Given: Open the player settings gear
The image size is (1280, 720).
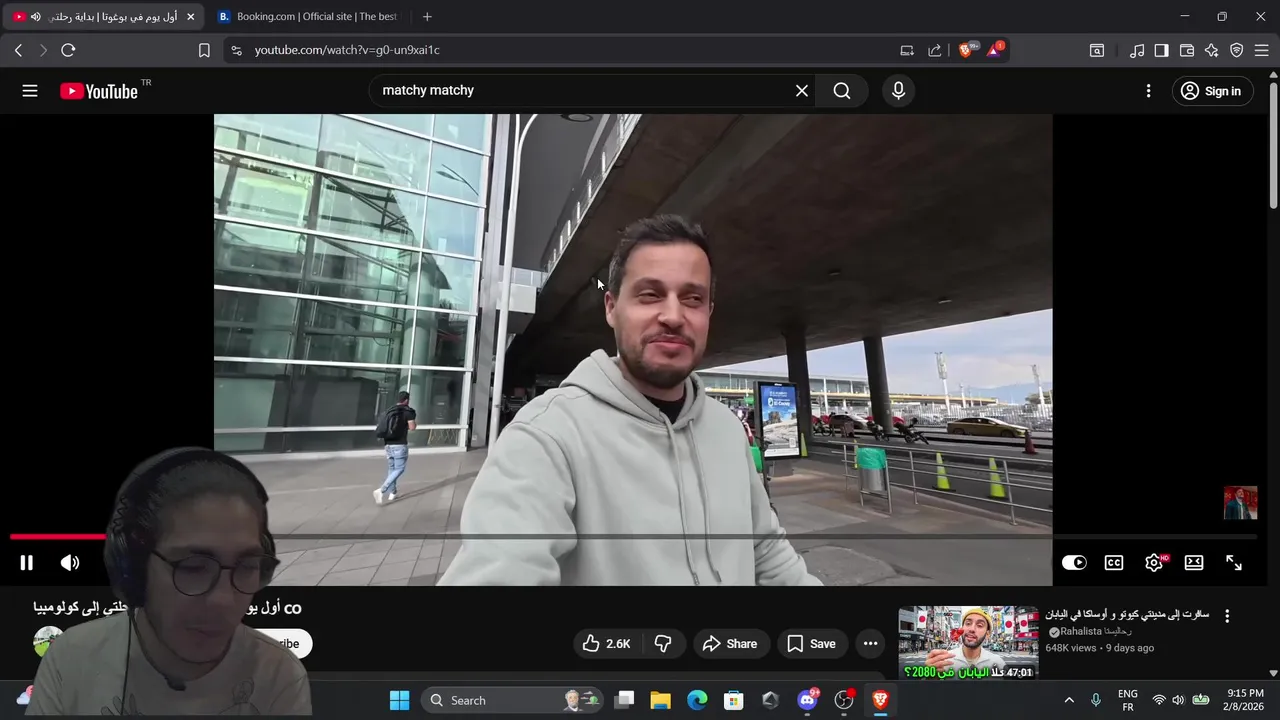Looking at the screenshot, I should [1154, 563].
